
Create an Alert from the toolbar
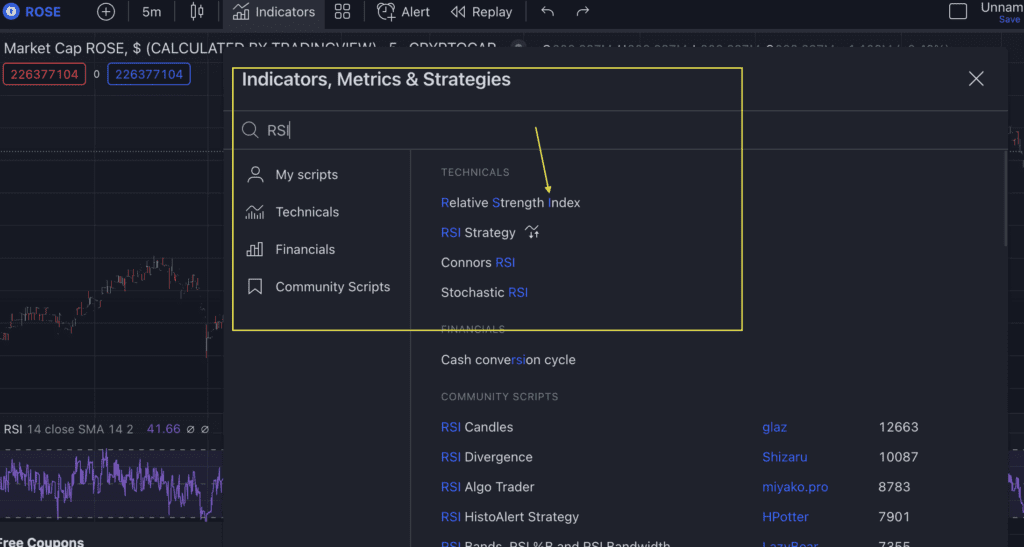click(403, 12)
